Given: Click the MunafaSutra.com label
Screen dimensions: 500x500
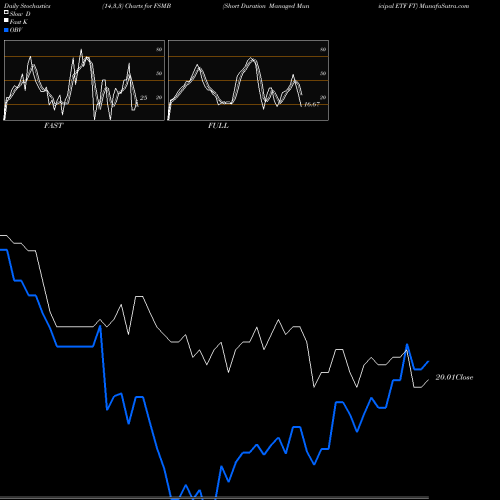Looking at the screenshot, I should click(444, 6).
